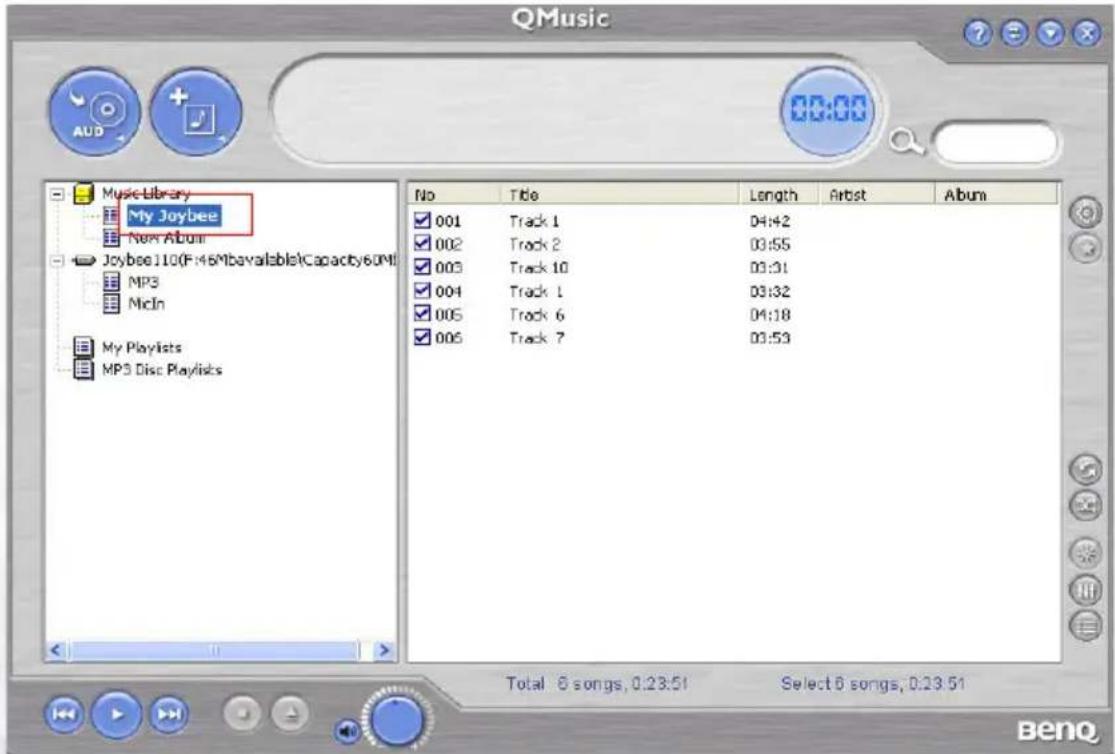The width and height of the screenshot is (1115, 754).
Task: Click the 04:42 length value
Action: coord(770,221)
